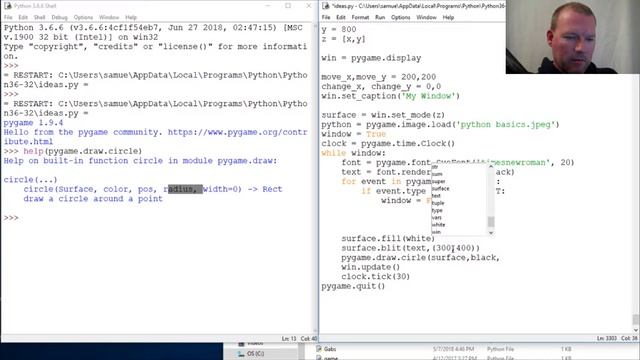This screenshot has width=640, height=360.
Task: Choose 'super' from the autocomplete list
Action: [438, 181]
